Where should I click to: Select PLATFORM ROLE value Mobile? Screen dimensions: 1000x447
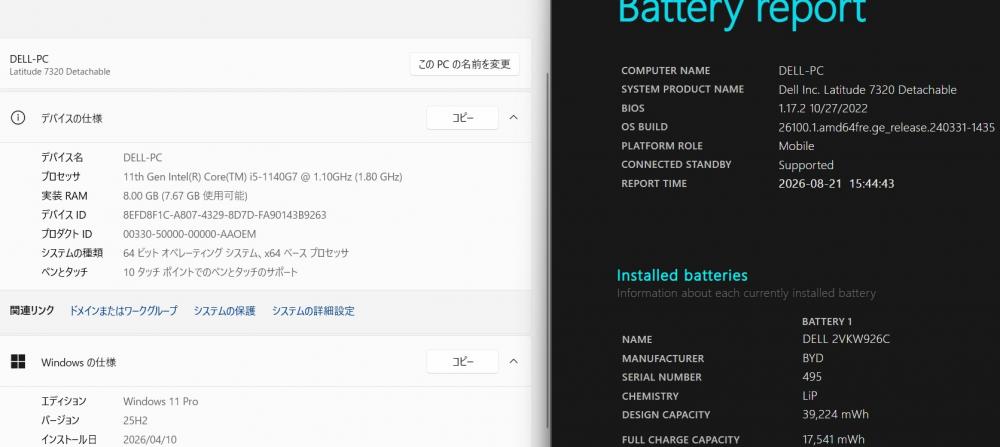point(796,146)
